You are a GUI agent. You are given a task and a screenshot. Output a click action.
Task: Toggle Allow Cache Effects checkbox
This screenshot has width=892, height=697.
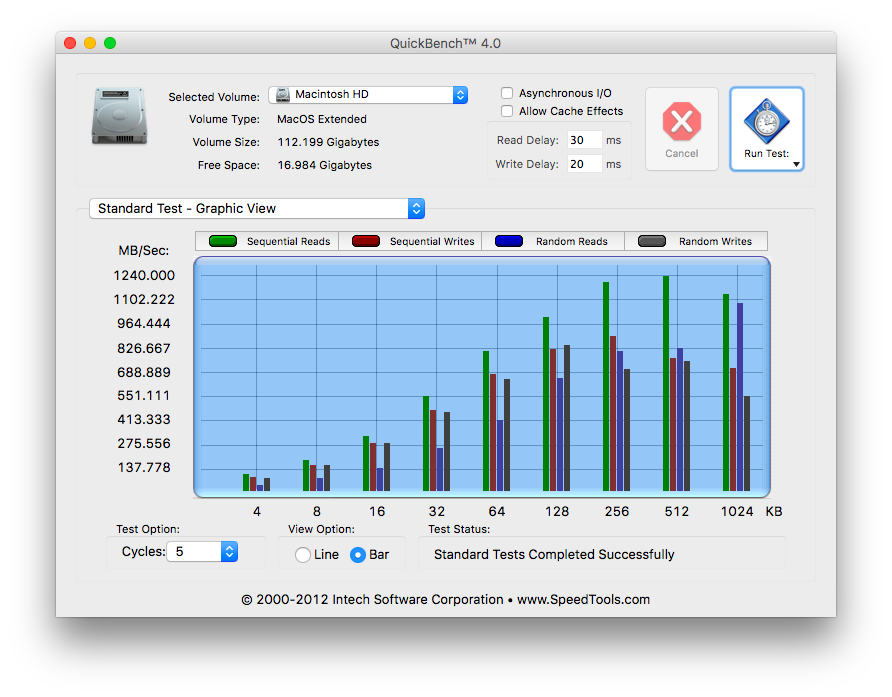[507, 111]
